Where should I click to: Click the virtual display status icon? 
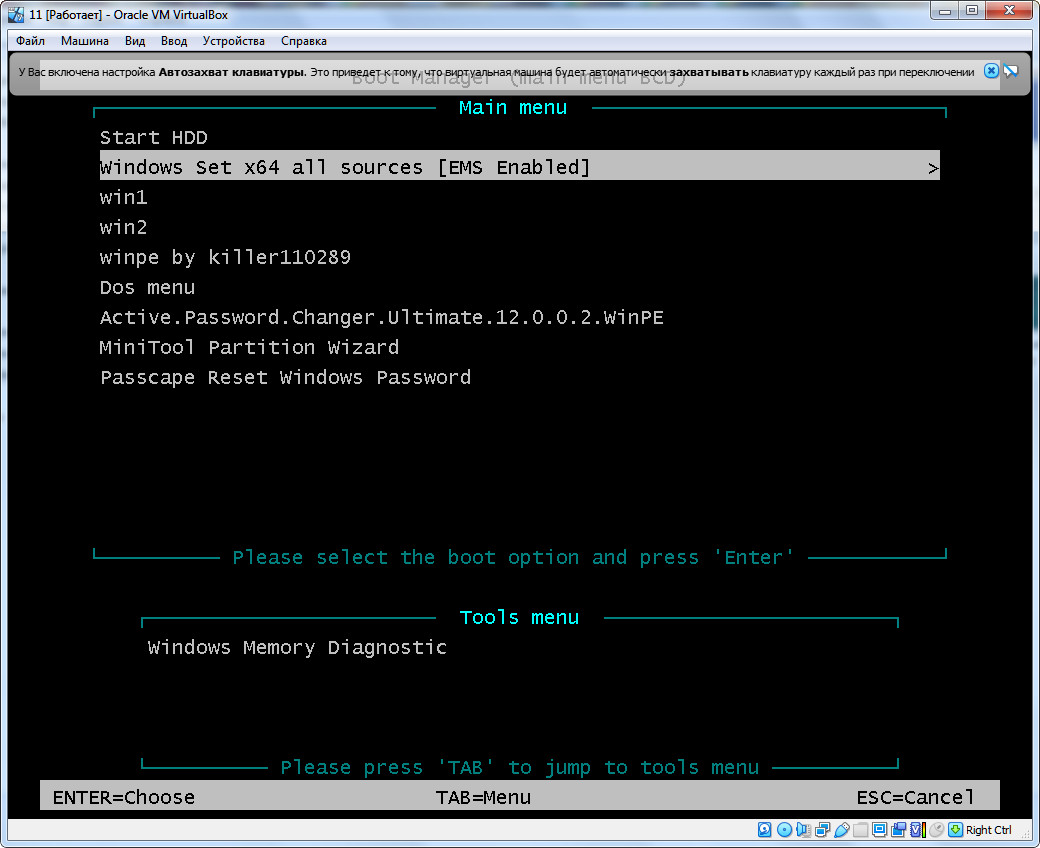879,829
